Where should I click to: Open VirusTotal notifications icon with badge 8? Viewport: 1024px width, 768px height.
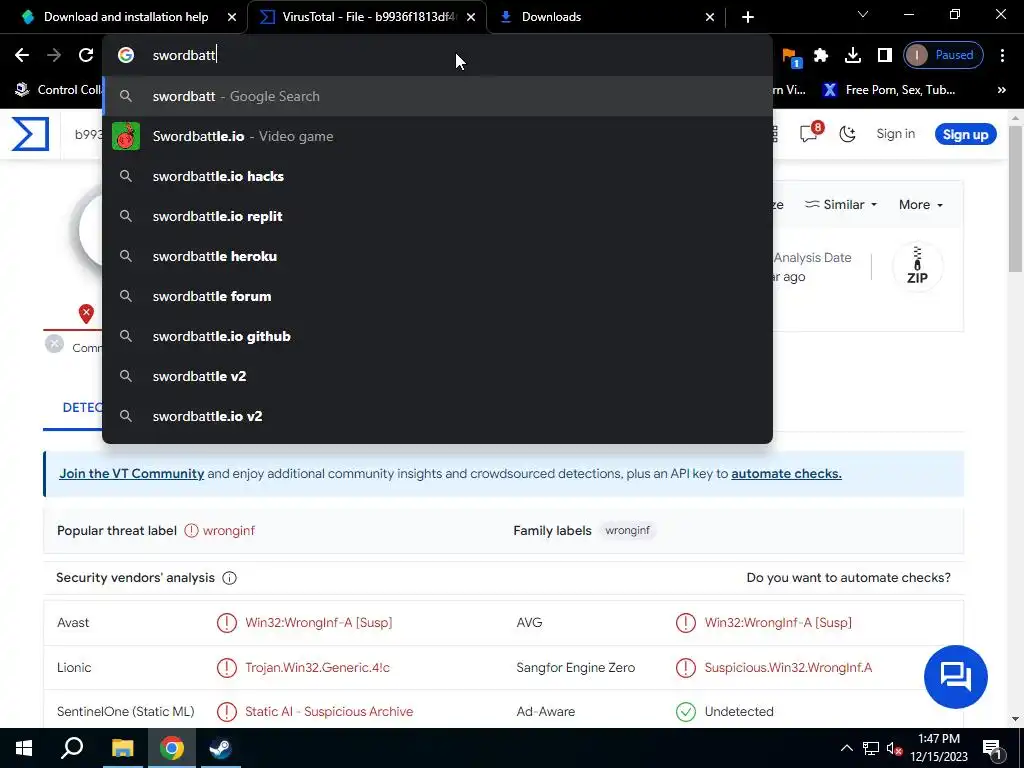[810, 133]
